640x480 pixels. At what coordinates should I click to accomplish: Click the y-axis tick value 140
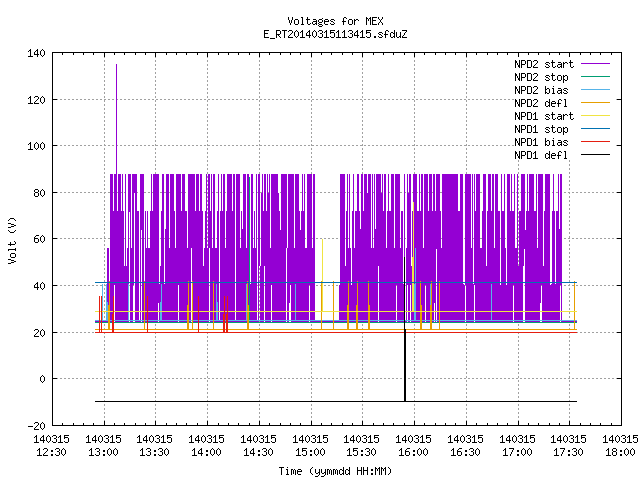[36, 53]
